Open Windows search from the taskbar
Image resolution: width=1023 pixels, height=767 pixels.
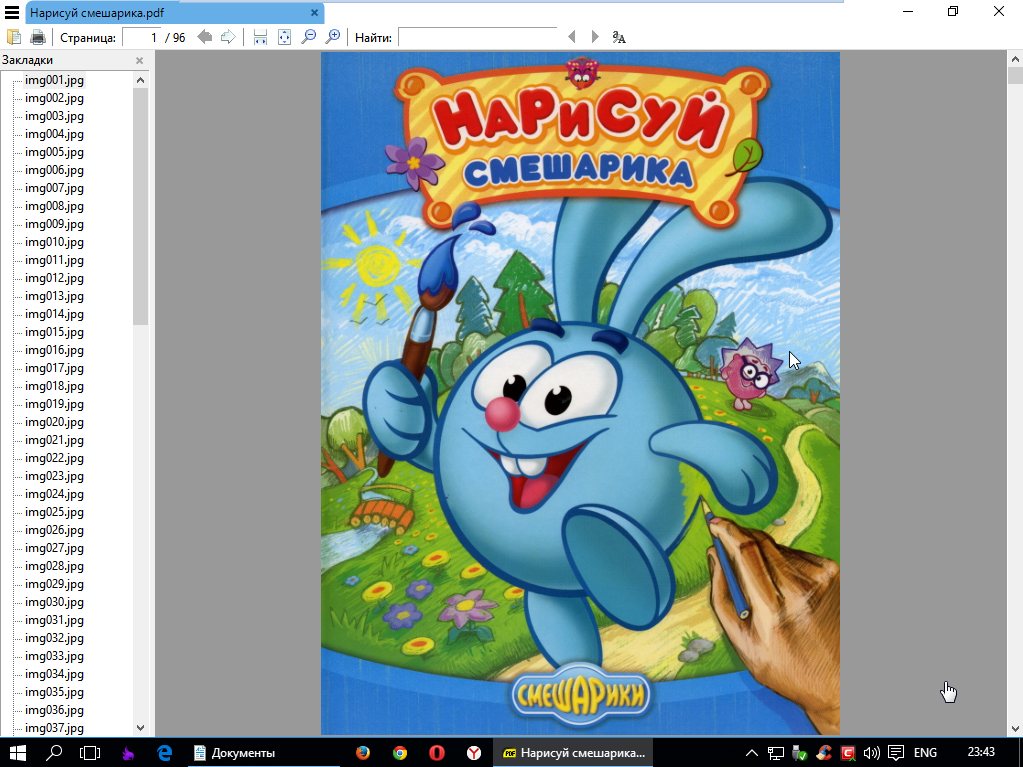53,753
